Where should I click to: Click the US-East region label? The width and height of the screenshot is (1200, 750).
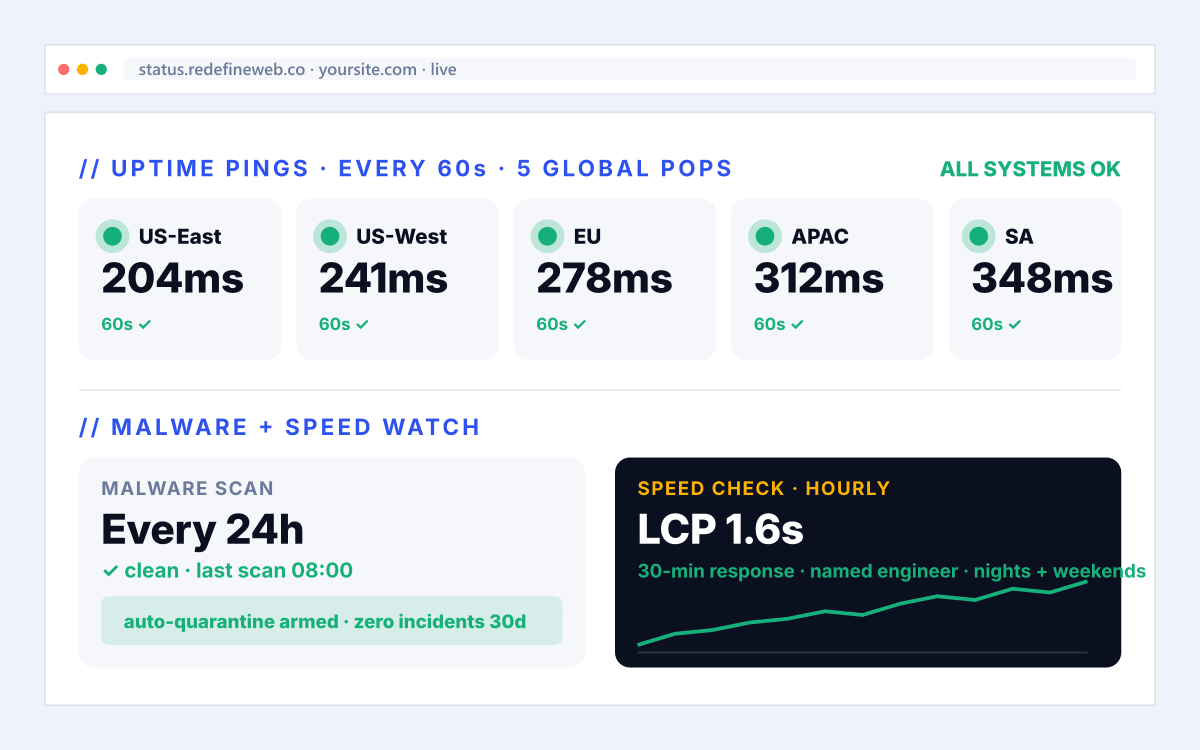pos(180,237)
